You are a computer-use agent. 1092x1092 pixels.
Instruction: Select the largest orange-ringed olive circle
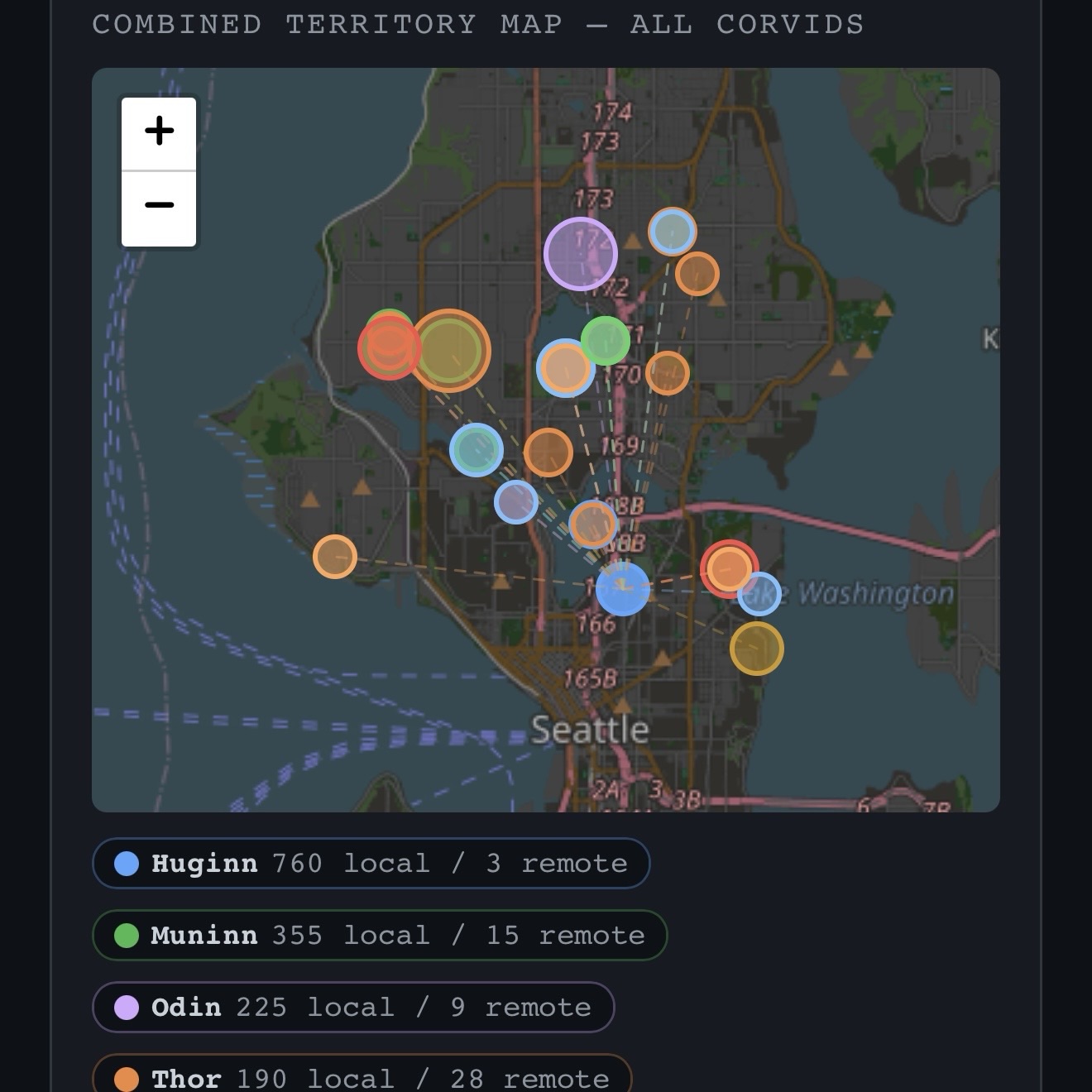point(448,351)
